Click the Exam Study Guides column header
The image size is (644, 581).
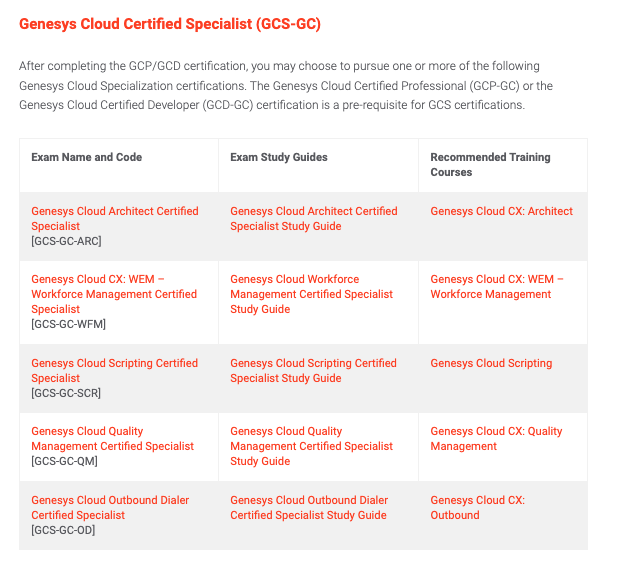point(278,157)
